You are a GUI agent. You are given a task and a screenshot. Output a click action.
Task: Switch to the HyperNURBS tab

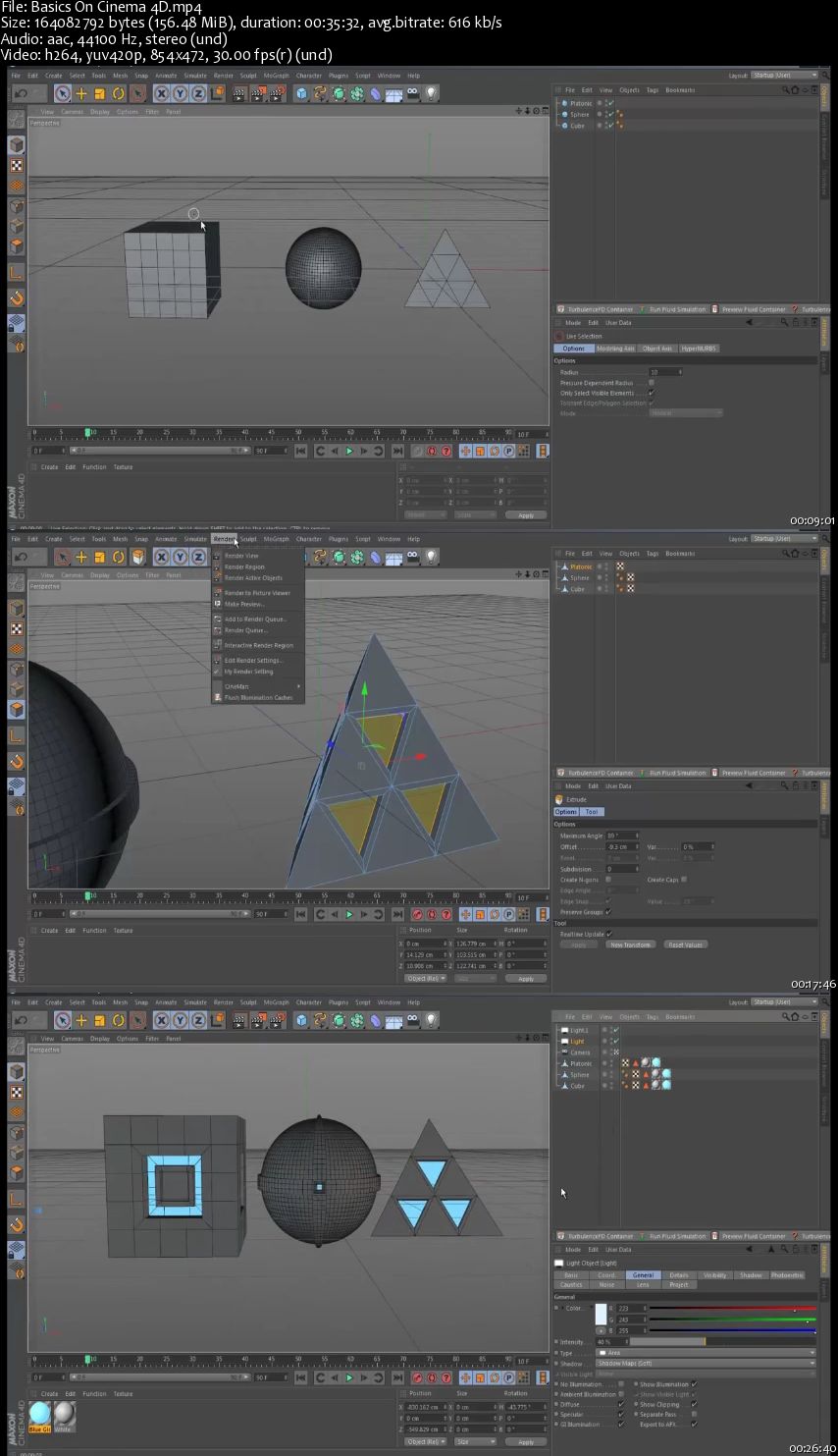coord(699,349)
